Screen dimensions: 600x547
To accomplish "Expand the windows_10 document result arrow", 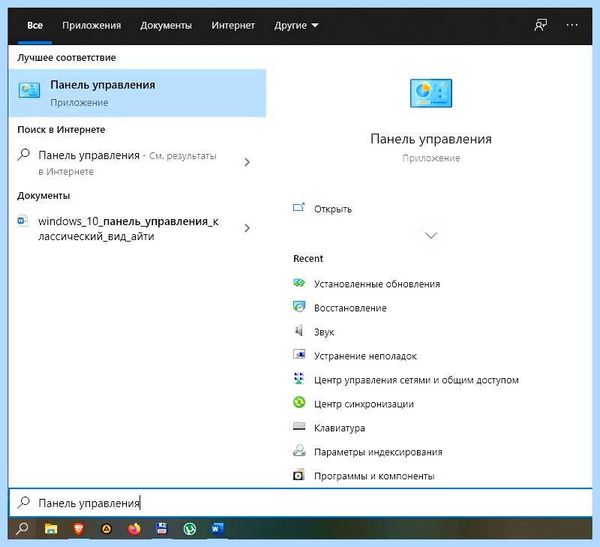I will [x=247, y=228].
